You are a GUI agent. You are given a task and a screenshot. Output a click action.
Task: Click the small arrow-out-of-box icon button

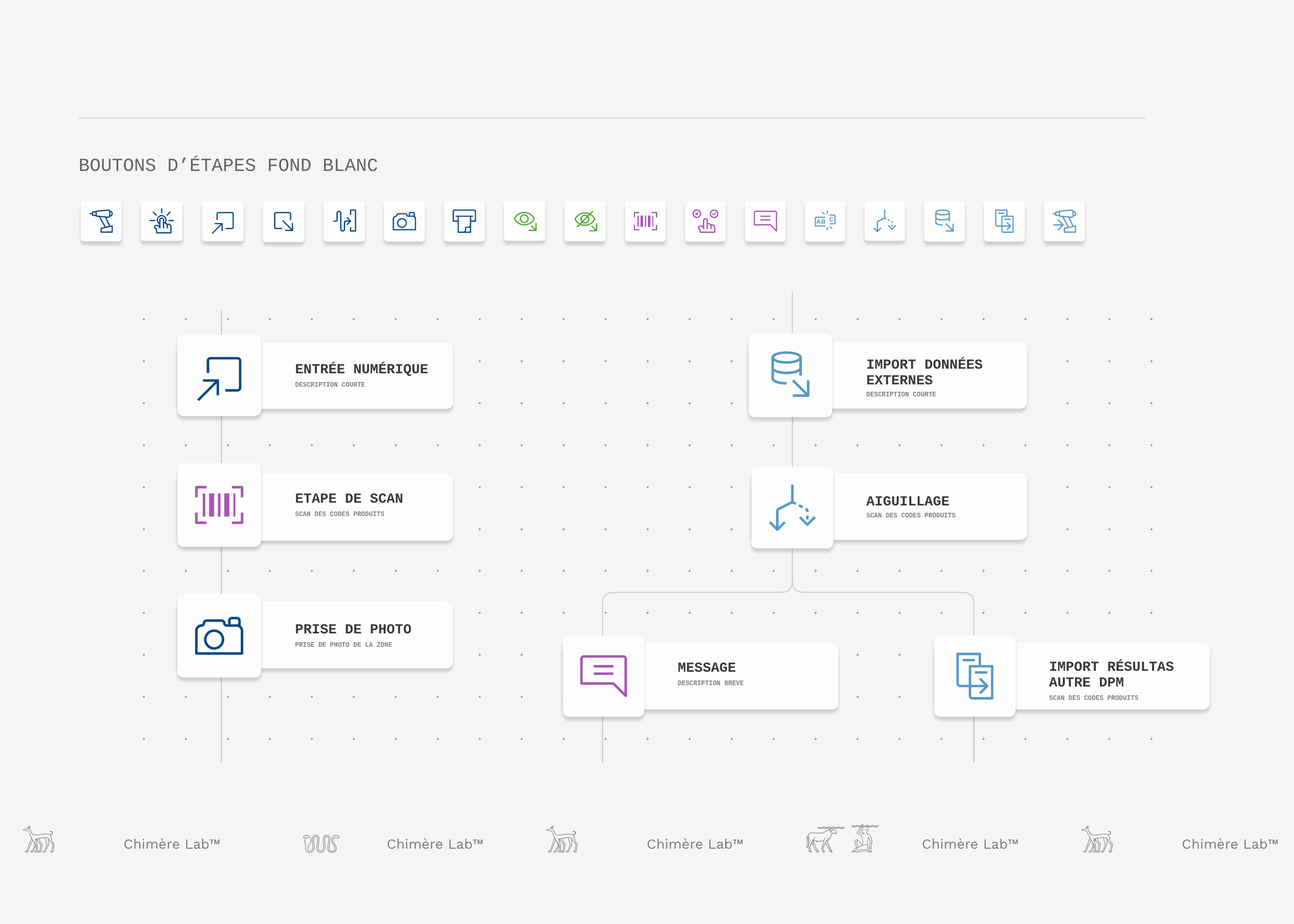pyautogui.click(x=283, y=221)
